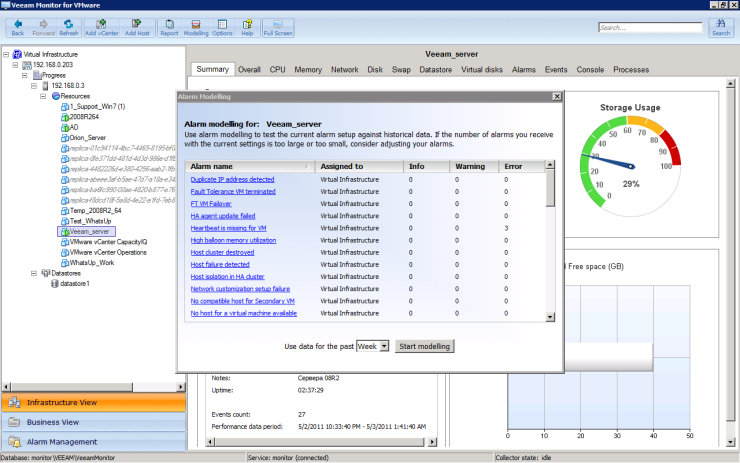Switch to the Processes tab

(631, 69)
